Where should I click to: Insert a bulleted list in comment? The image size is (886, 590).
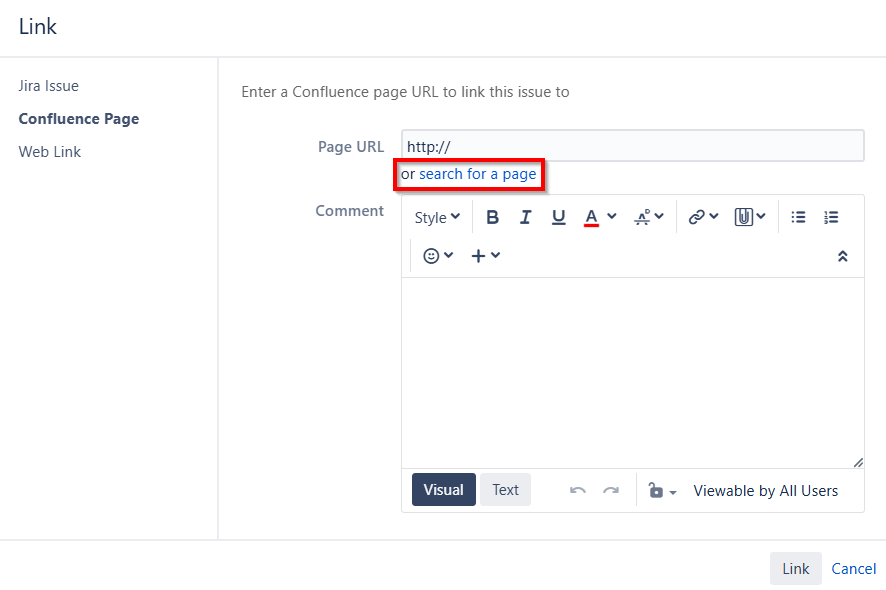point(798,217)
